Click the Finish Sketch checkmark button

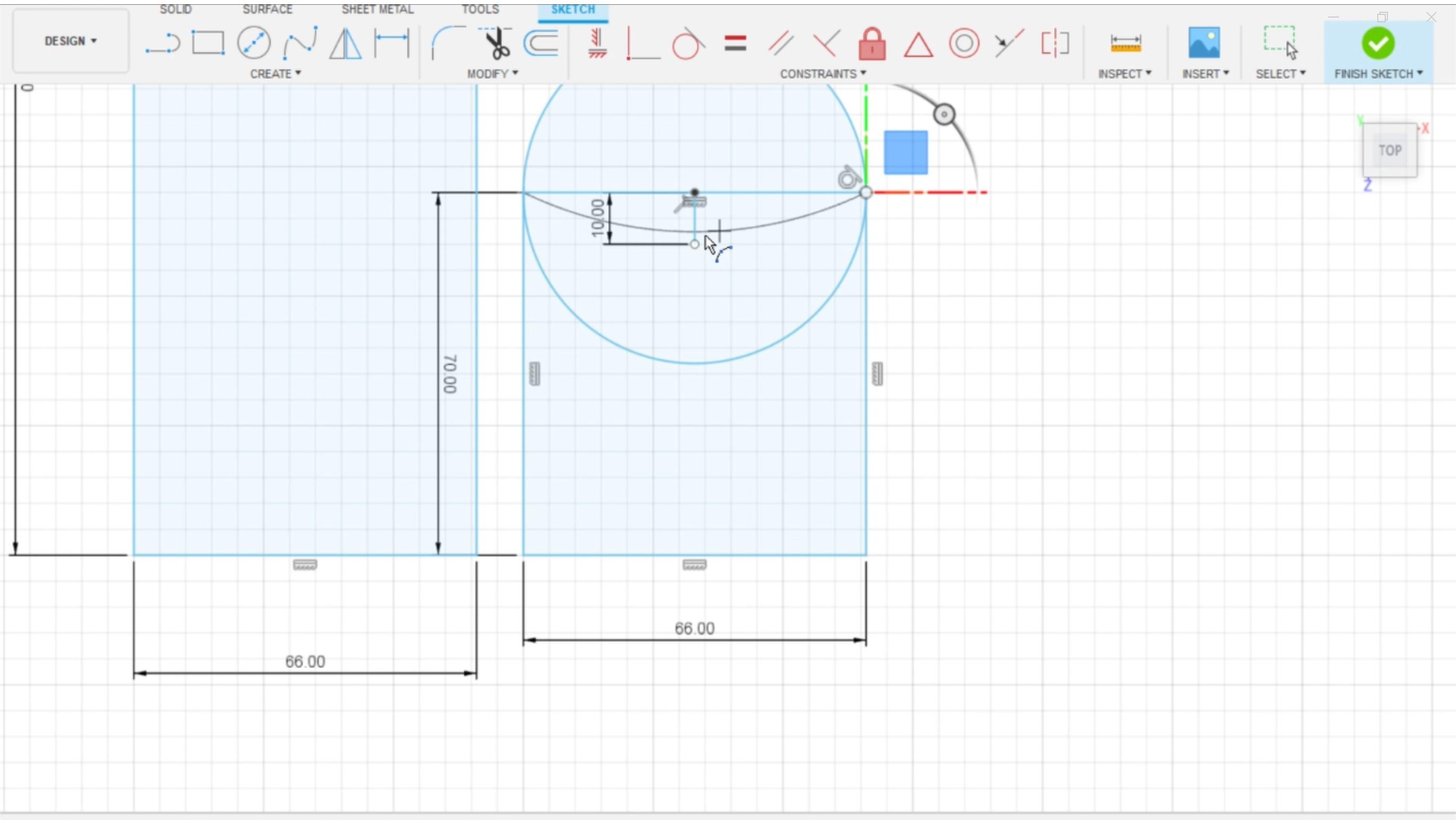click(1377, 44)
